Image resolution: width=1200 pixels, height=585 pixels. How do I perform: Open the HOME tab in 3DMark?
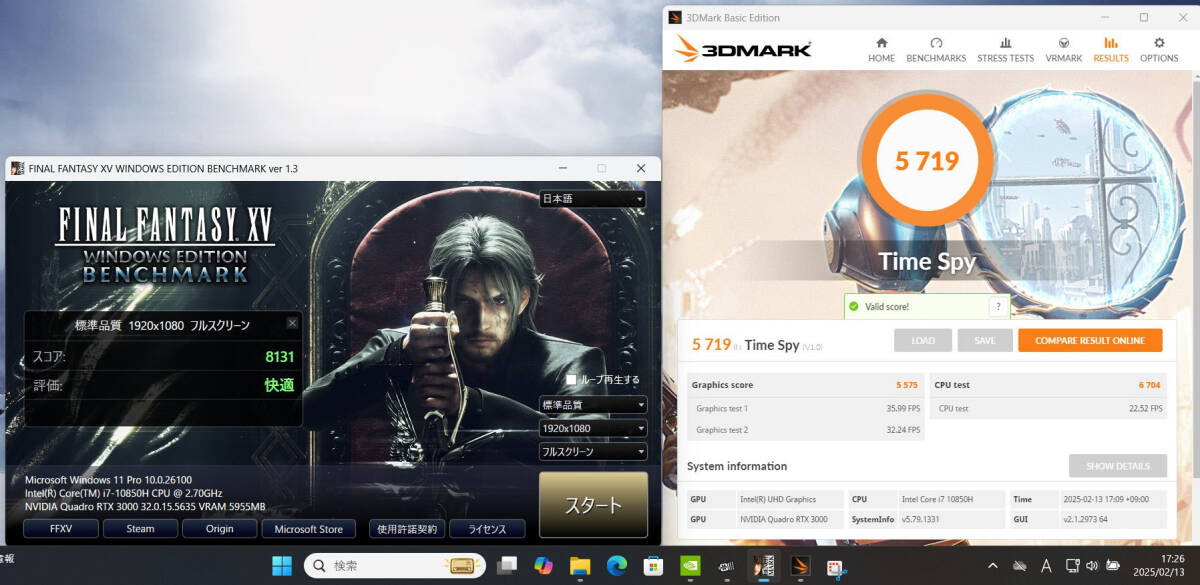[x=881, y=50]
